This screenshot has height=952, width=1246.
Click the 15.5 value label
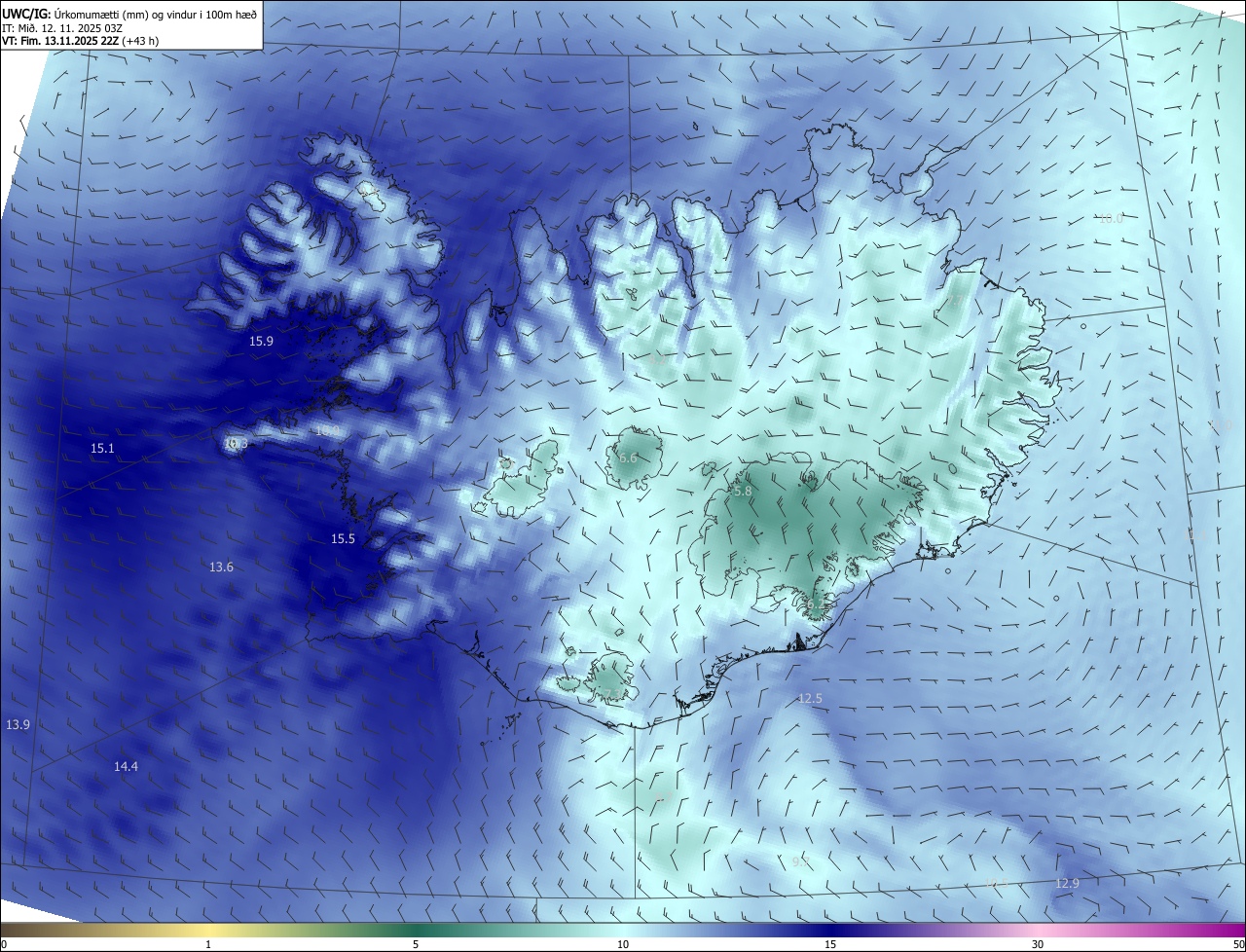pyautogui.click(x=343, y=539)
